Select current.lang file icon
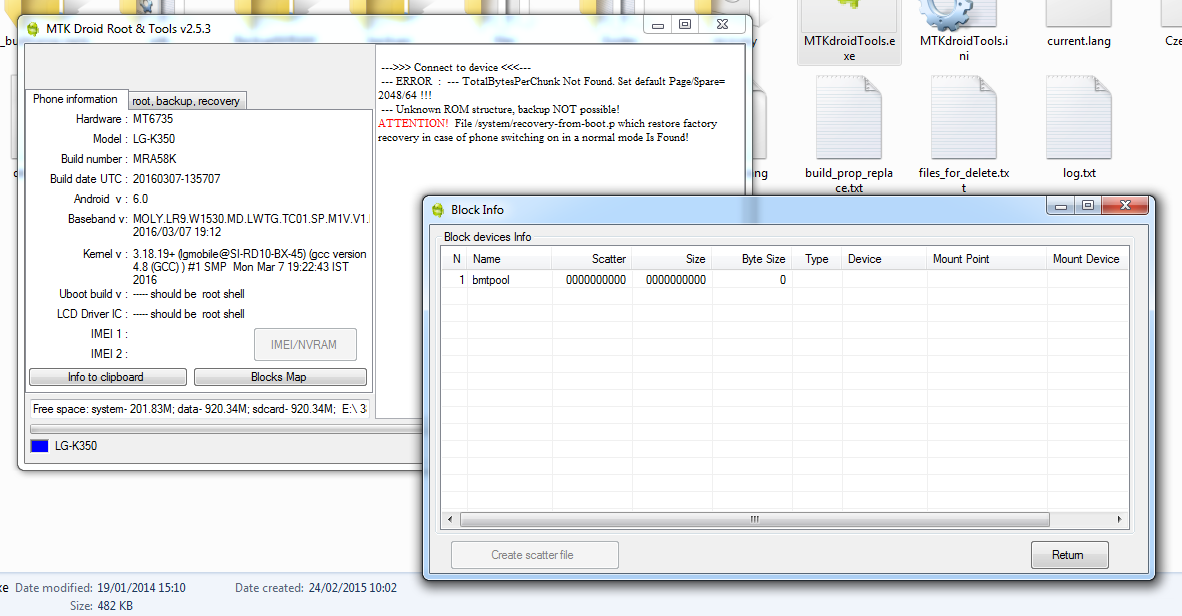The width and height of the screenshot is (1182, 616). [1078, 26]
